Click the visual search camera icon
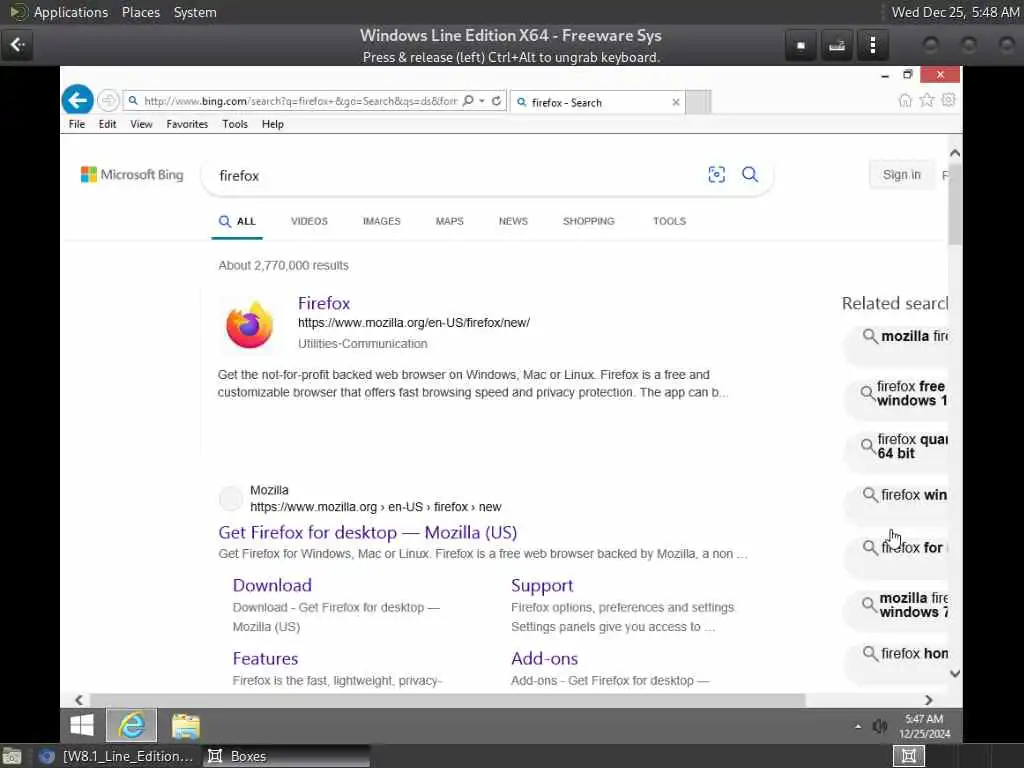1024x768 pixels. coord(716,174)
